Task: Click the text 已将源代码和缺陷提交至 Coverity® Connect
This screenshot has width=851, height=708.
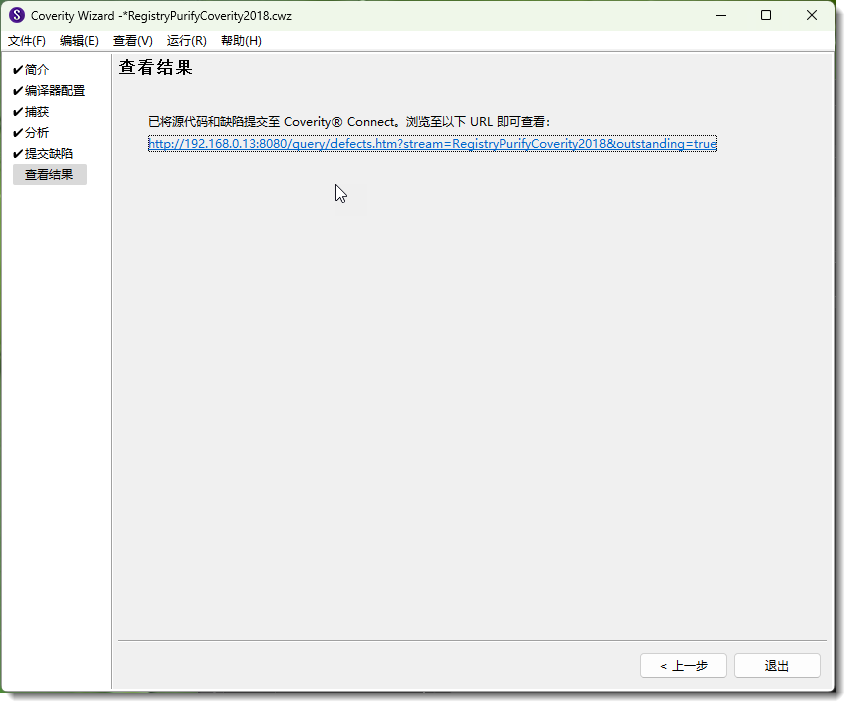Action: tap(272, 122)
